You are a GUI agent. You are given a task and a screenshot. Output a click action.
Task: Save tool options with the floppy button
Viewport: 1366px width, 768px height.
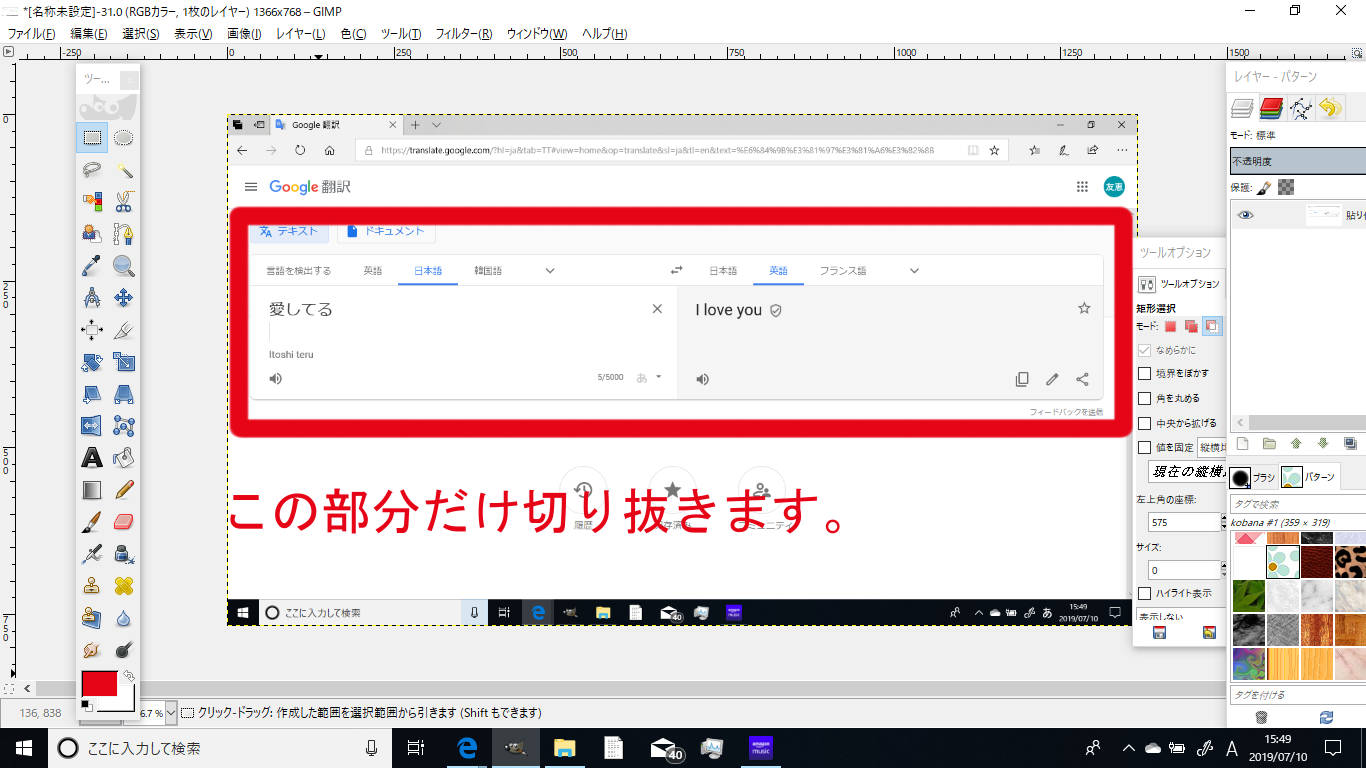1159,633
